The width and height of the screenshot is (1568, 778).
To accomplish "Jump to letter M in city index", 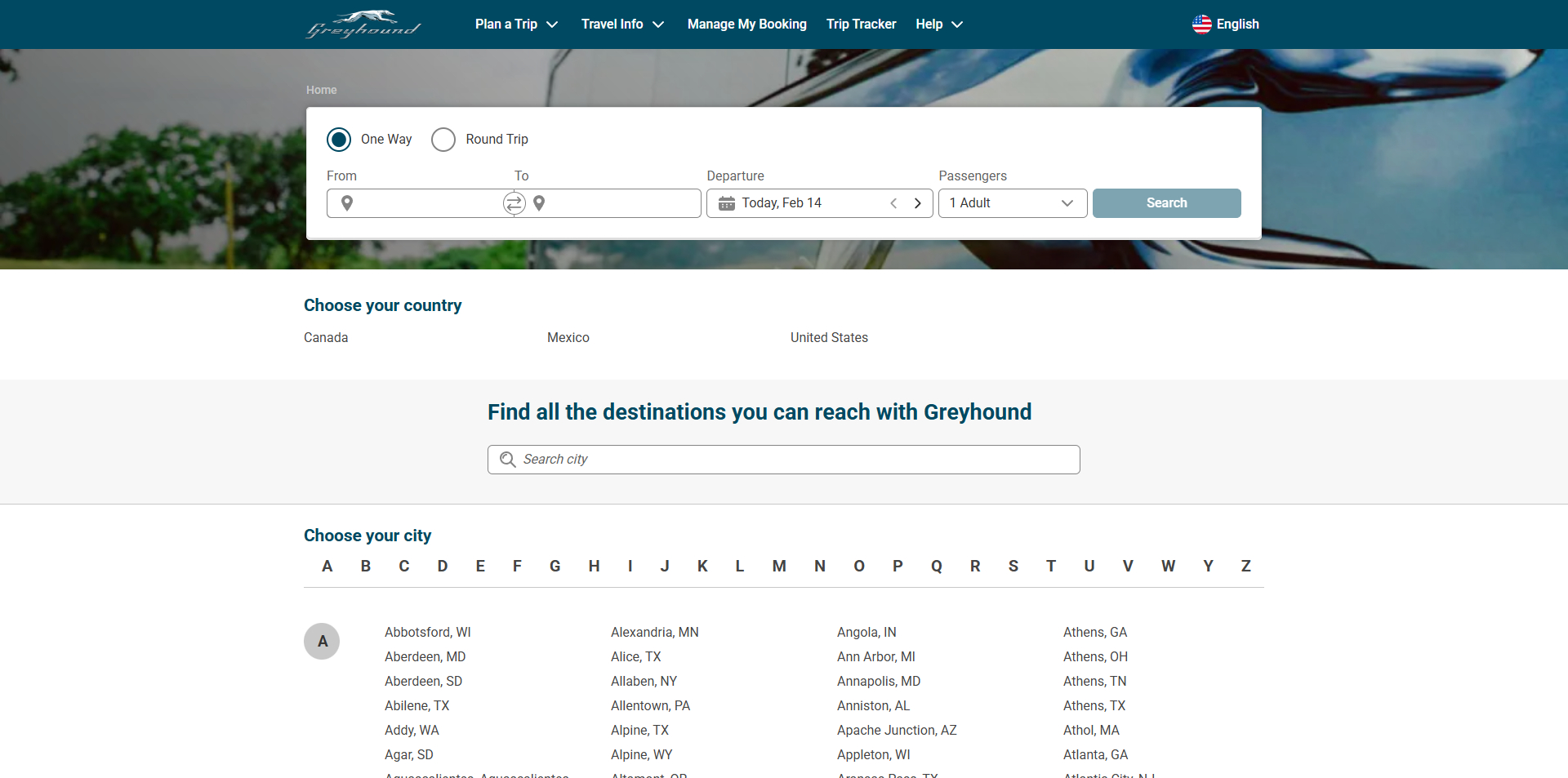I will pos(779,567).
